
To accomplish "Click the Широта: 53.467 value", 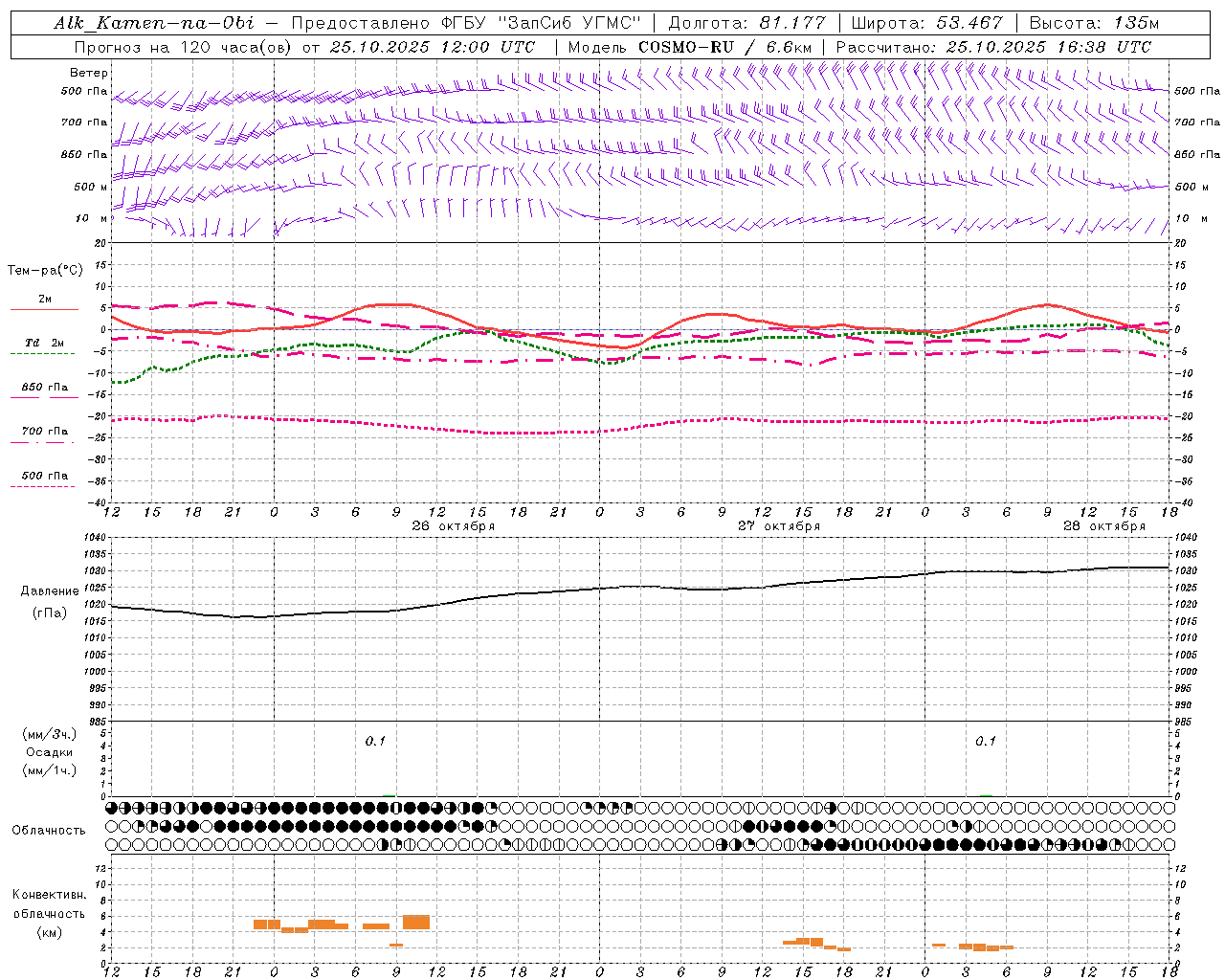I will tap(926, 23).
